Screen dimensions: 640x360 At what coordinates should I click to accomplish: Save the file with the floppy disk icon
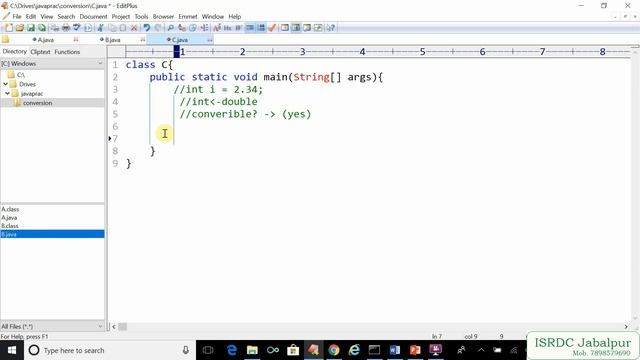pyautogui.click(x=31, y=28)
